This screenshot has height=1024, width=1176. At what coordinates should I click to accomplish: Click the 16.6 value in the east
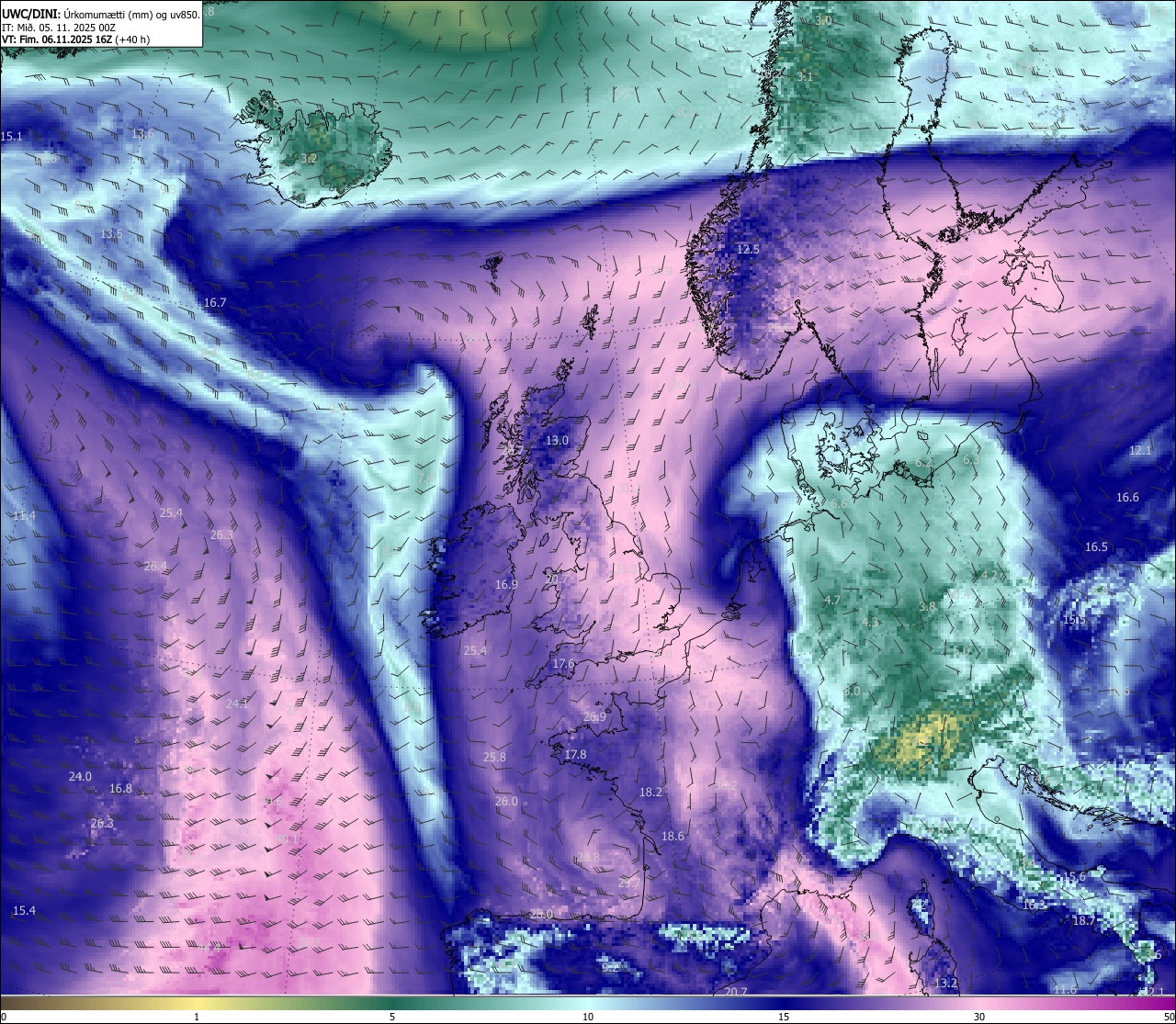(1127, 497)
